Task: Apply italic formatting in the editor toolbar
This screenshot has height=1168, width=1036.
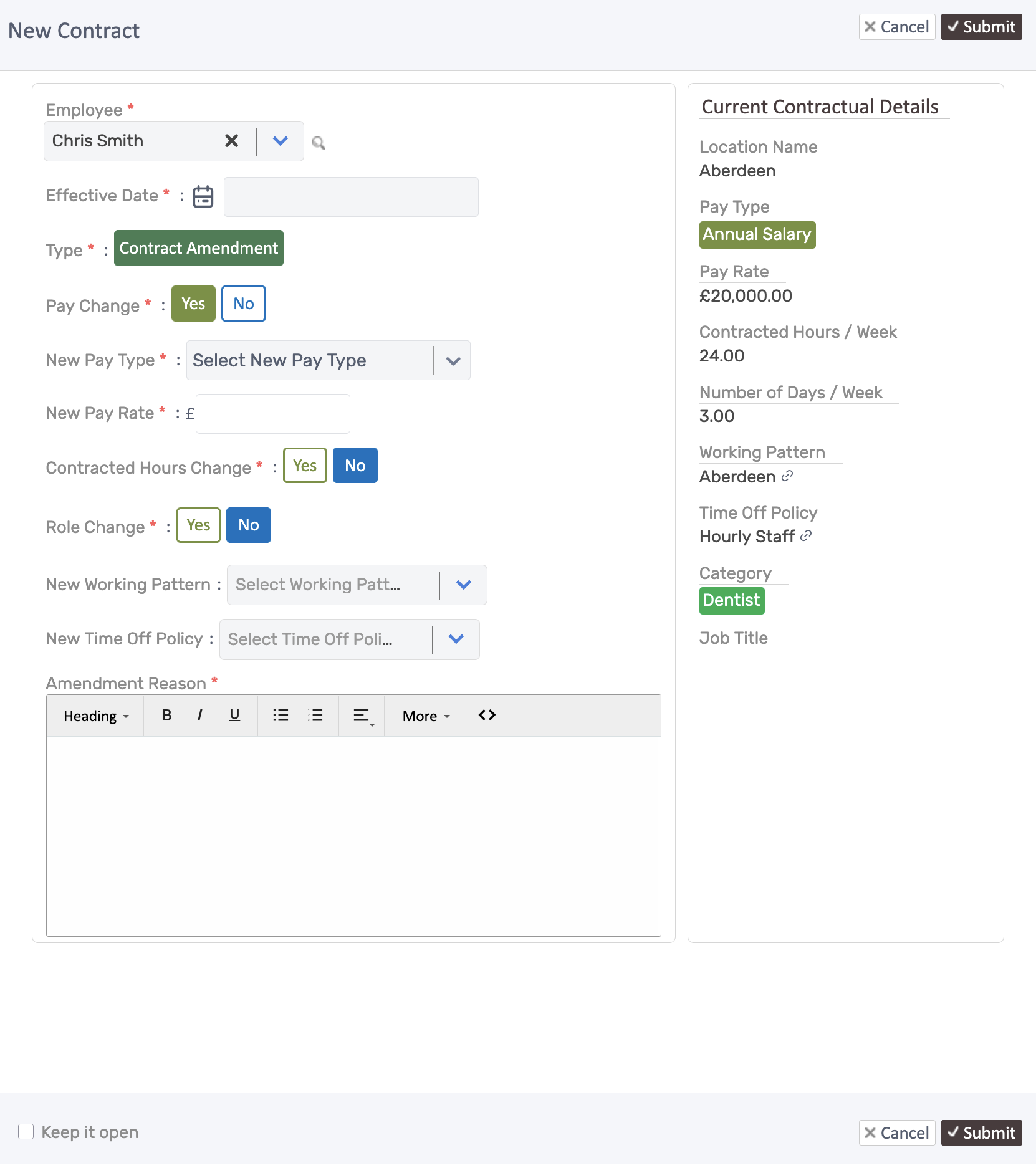Action: point(199,716)
